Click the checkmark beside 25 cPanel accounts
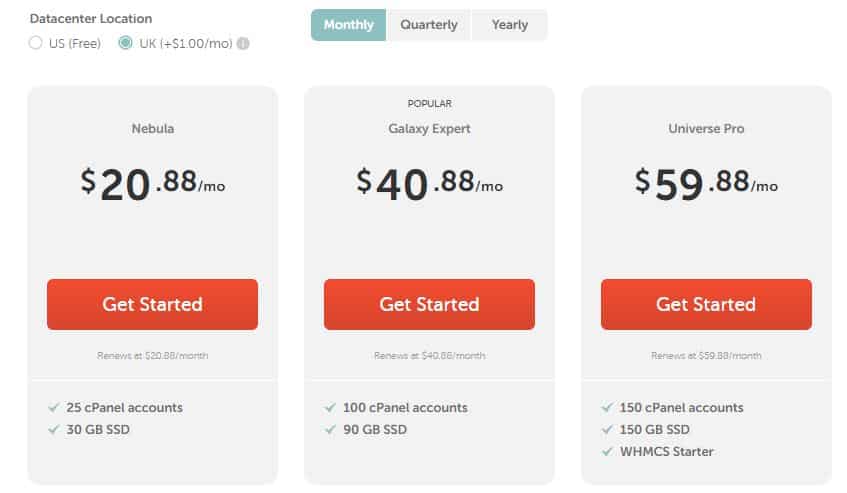Viewport: 847px width, 493px height. pyautogui.click(x=54, y=408)
